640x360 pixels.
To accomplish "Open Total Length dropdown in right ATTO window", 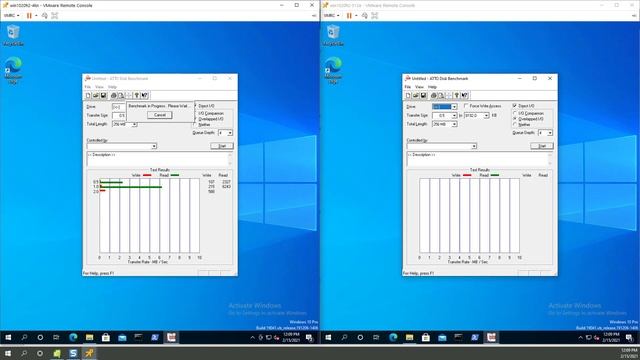I will click(x=454, y=124).
